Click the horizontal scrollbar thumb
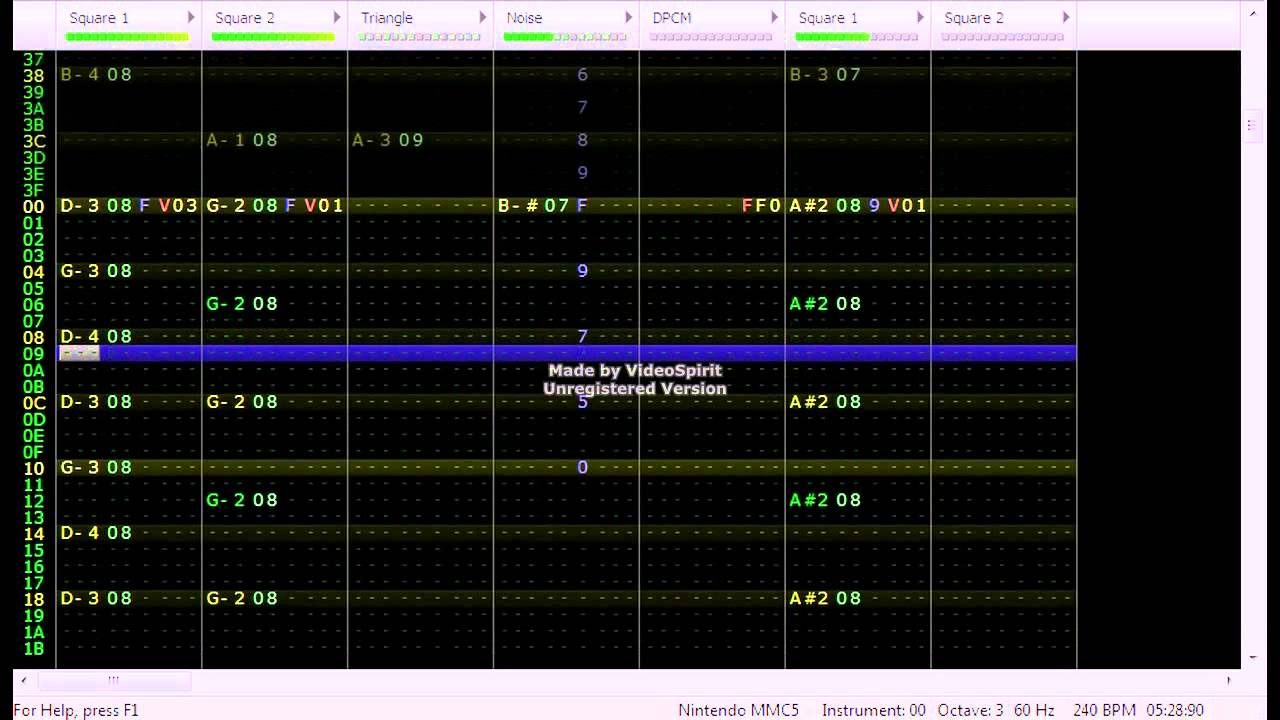The width and height of the screenshot is (1280, 720). tap(113, 681)
